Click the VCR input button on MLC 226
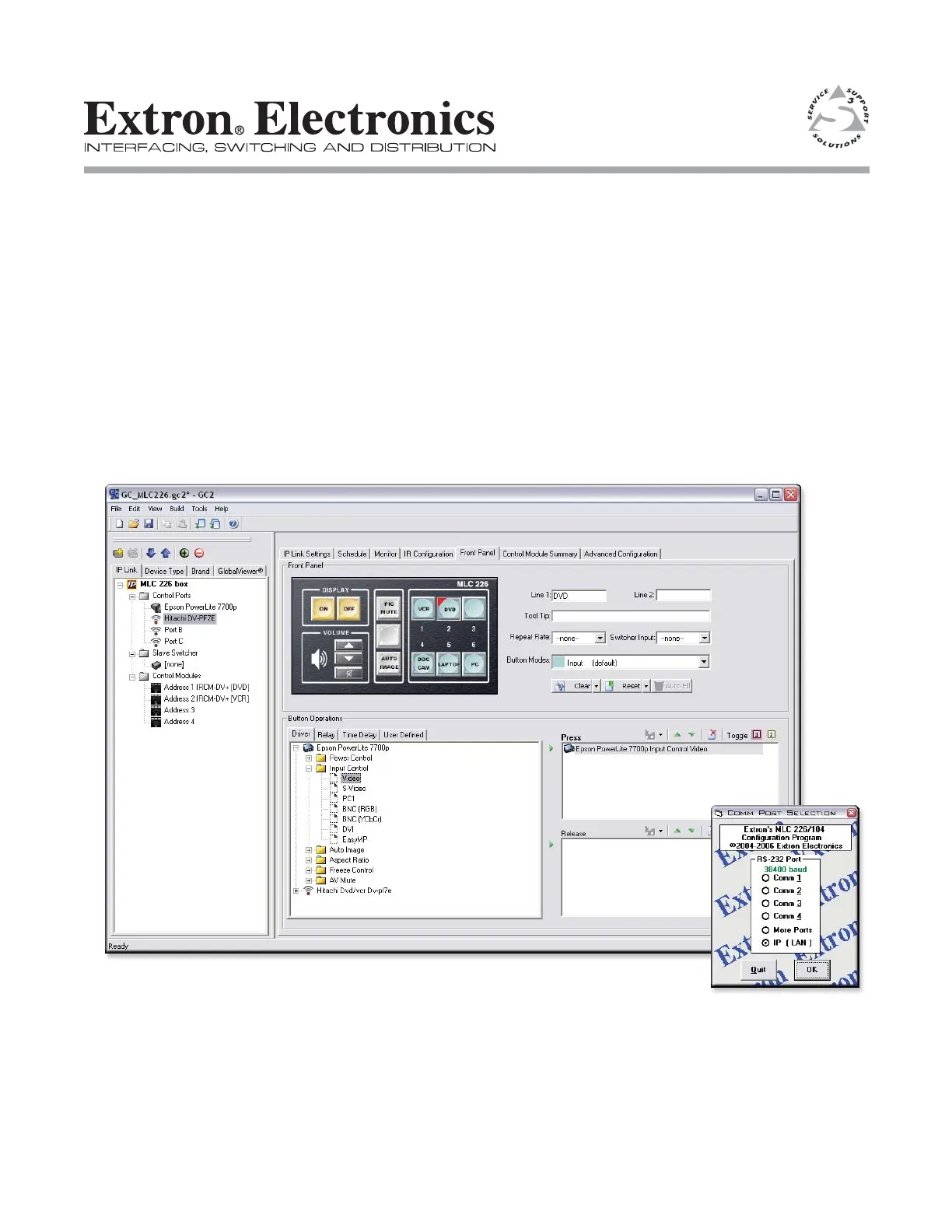Viewport: 952px width, 1232px height. [x=423, y=609]
